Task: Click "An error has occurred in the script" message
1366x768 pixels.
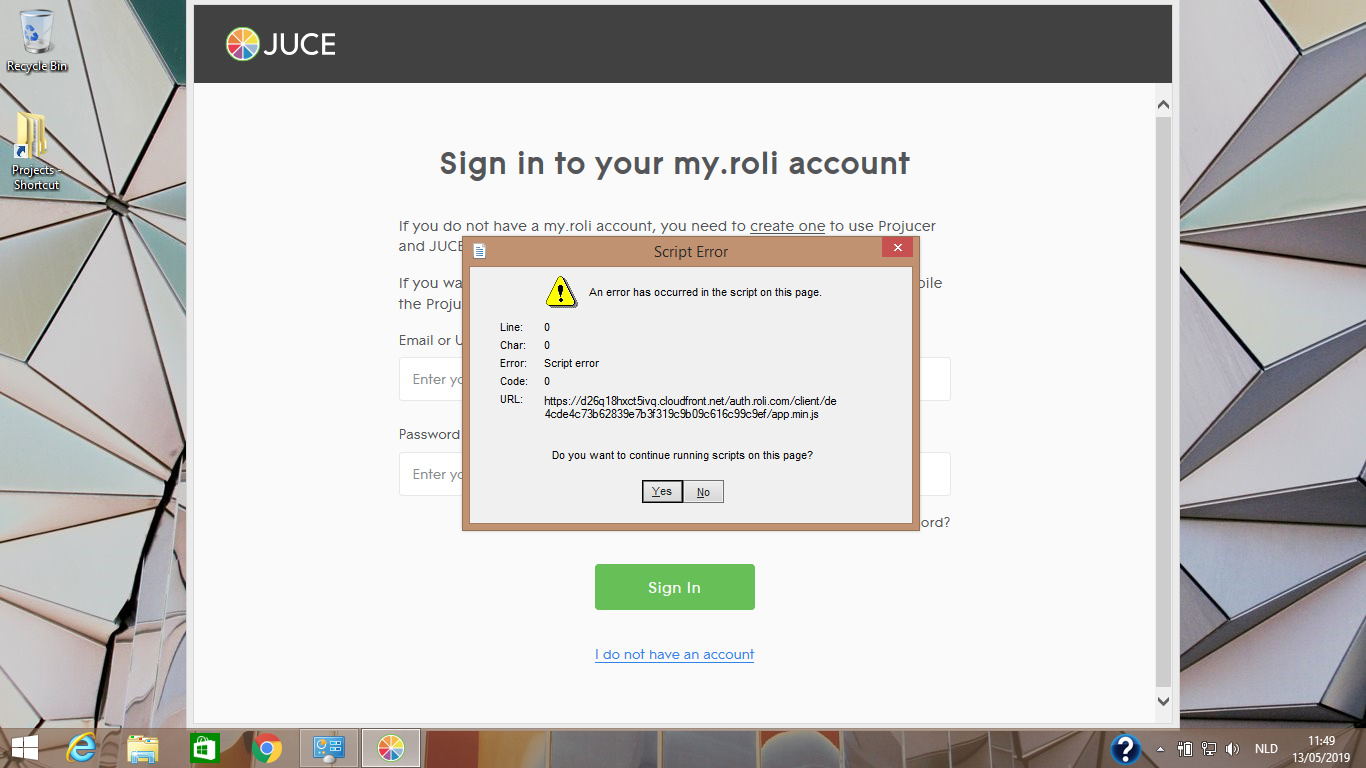Action: [705, 293]
